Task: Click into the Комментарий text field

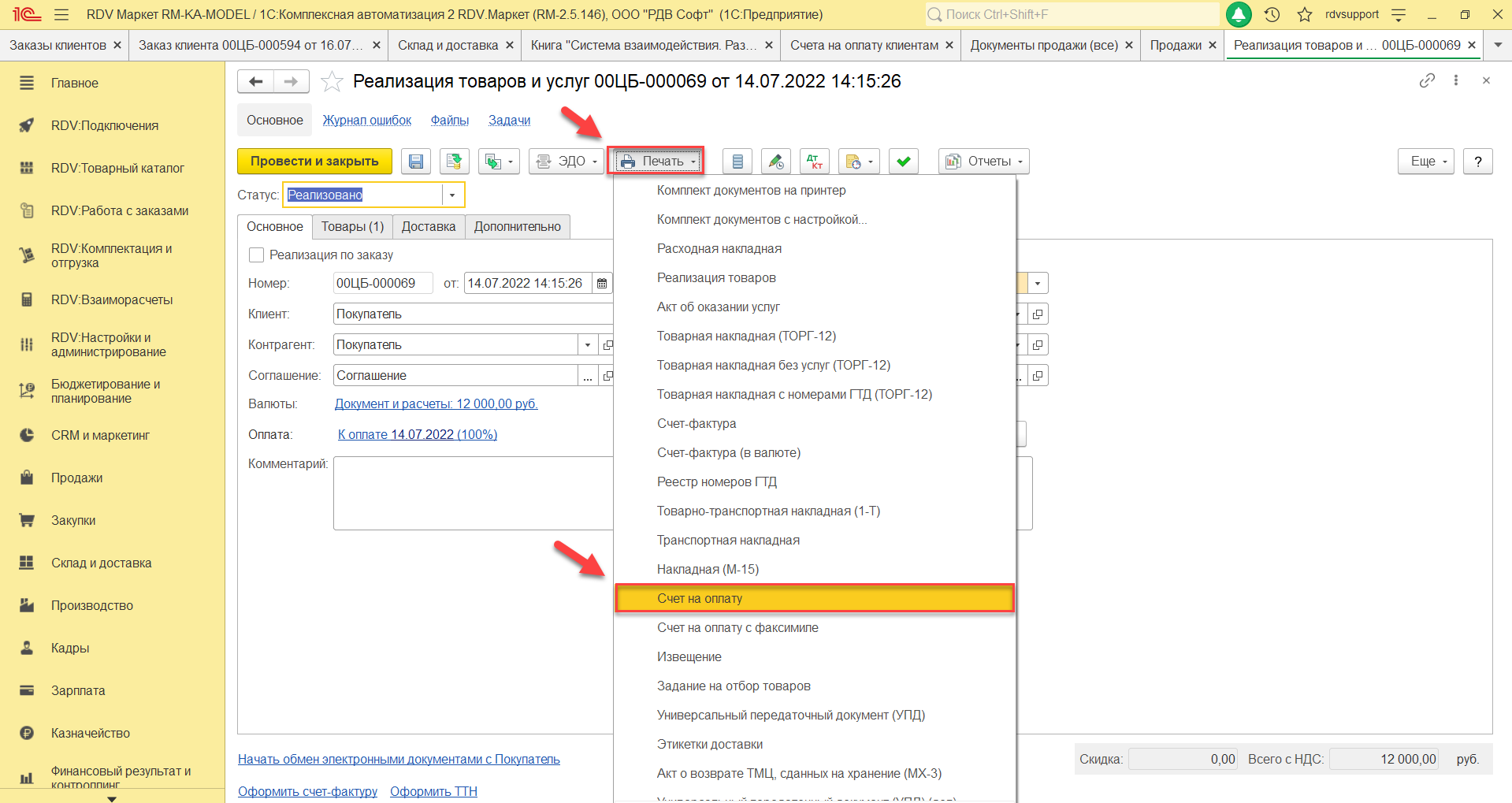Action: pos(473,493)
